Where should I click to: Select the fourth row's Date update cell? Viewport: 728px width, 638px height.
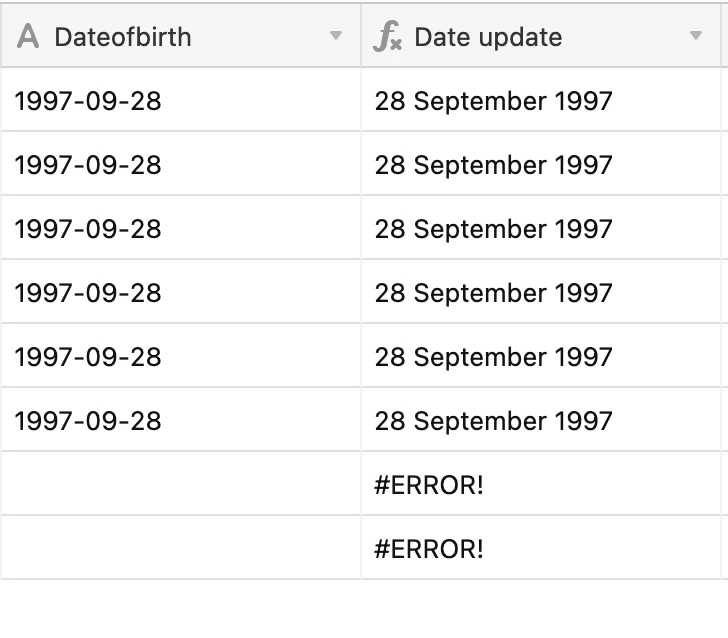(493, 293)
